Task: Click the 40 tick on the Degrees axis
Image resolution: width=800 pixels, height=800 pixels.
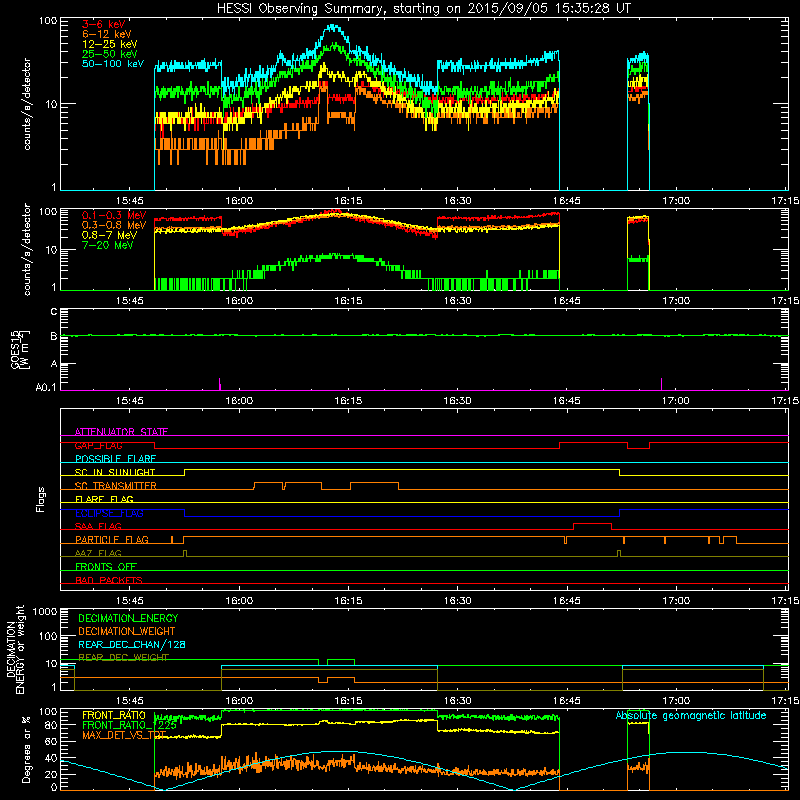Action: [x=51, y=758]
